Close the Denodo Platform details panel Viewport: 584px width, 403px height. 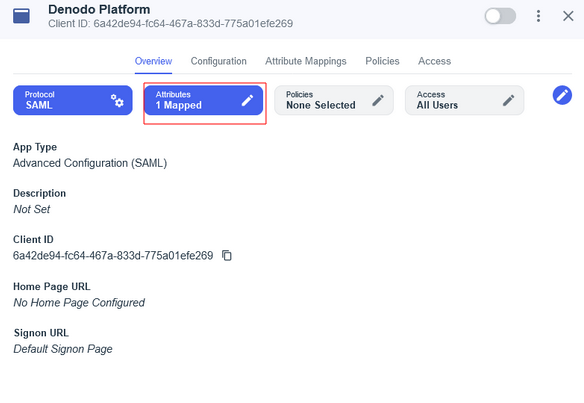568,16
